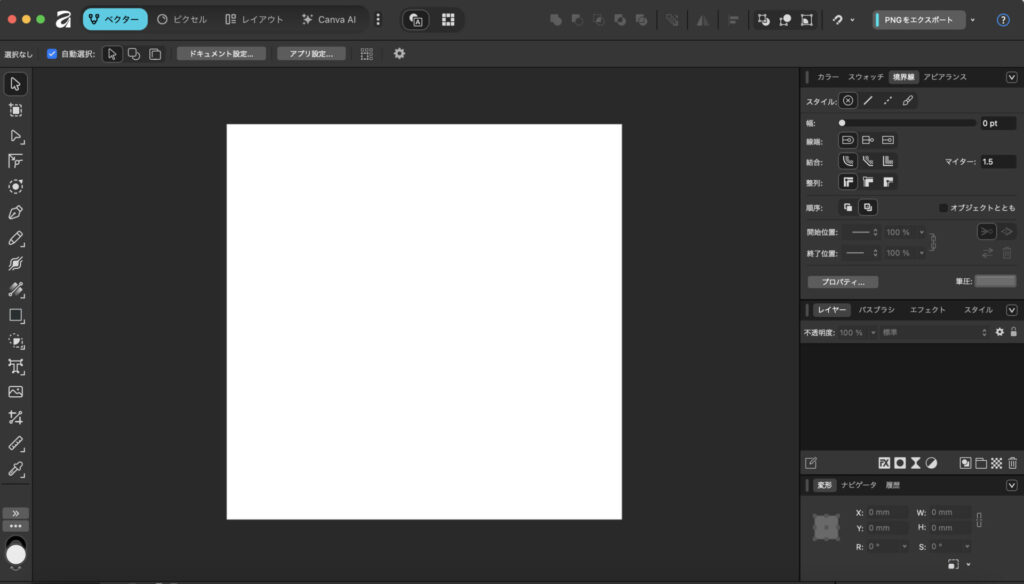The height and width of the screenshot is (584, 1024).
Task: Enable the オブジェクトととも checkbox
Action: click(943, 208)
